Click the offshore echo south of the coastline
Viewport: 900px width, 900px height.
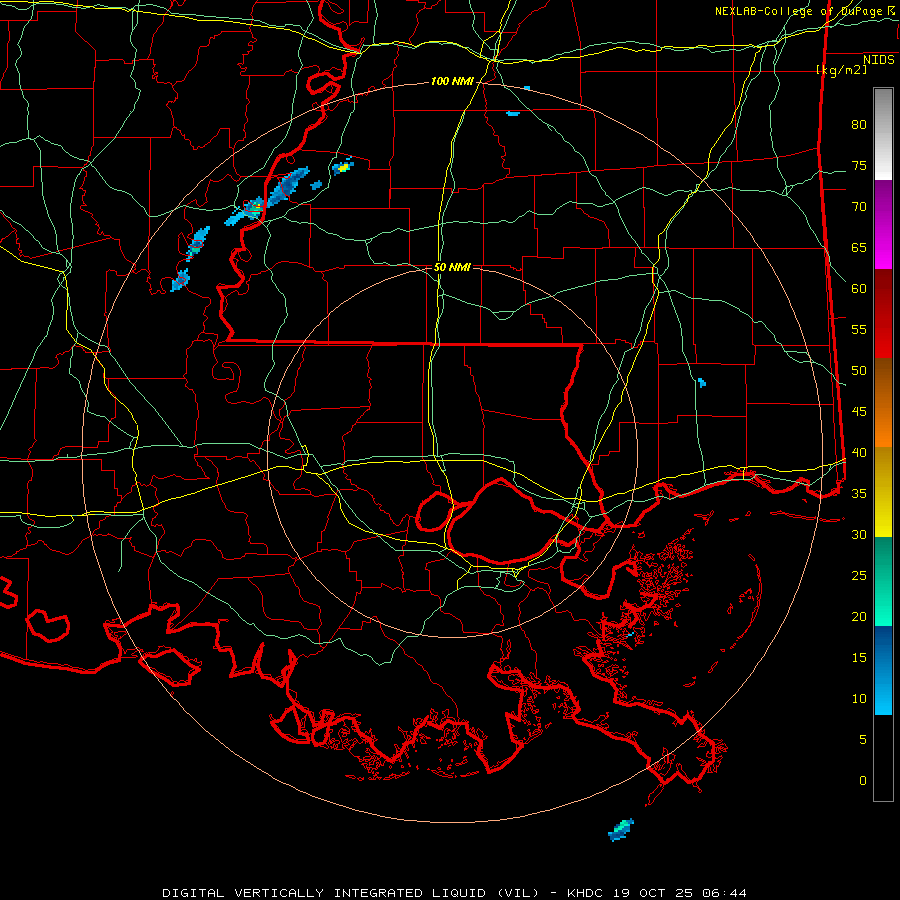tap(621, 830)
